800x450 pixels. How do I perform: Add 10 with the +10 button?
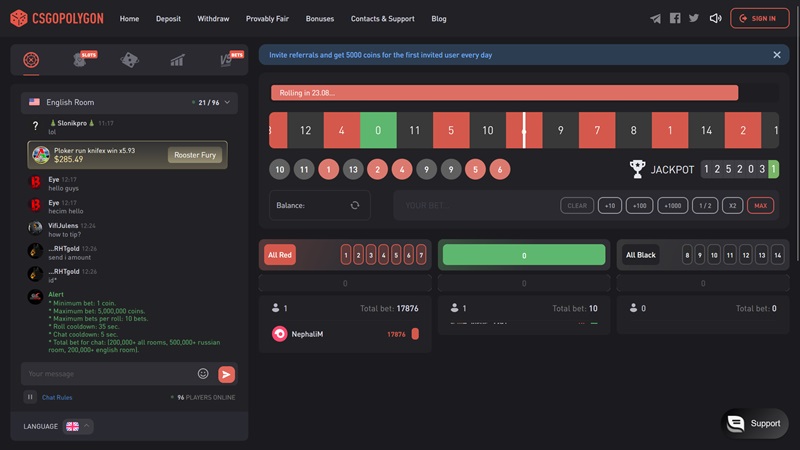click(610, 206)
